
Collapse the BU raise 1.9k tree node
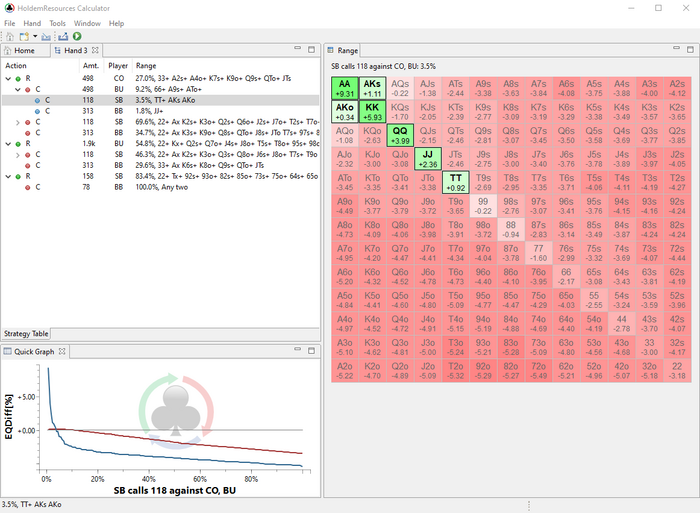[x=8, y=144]
